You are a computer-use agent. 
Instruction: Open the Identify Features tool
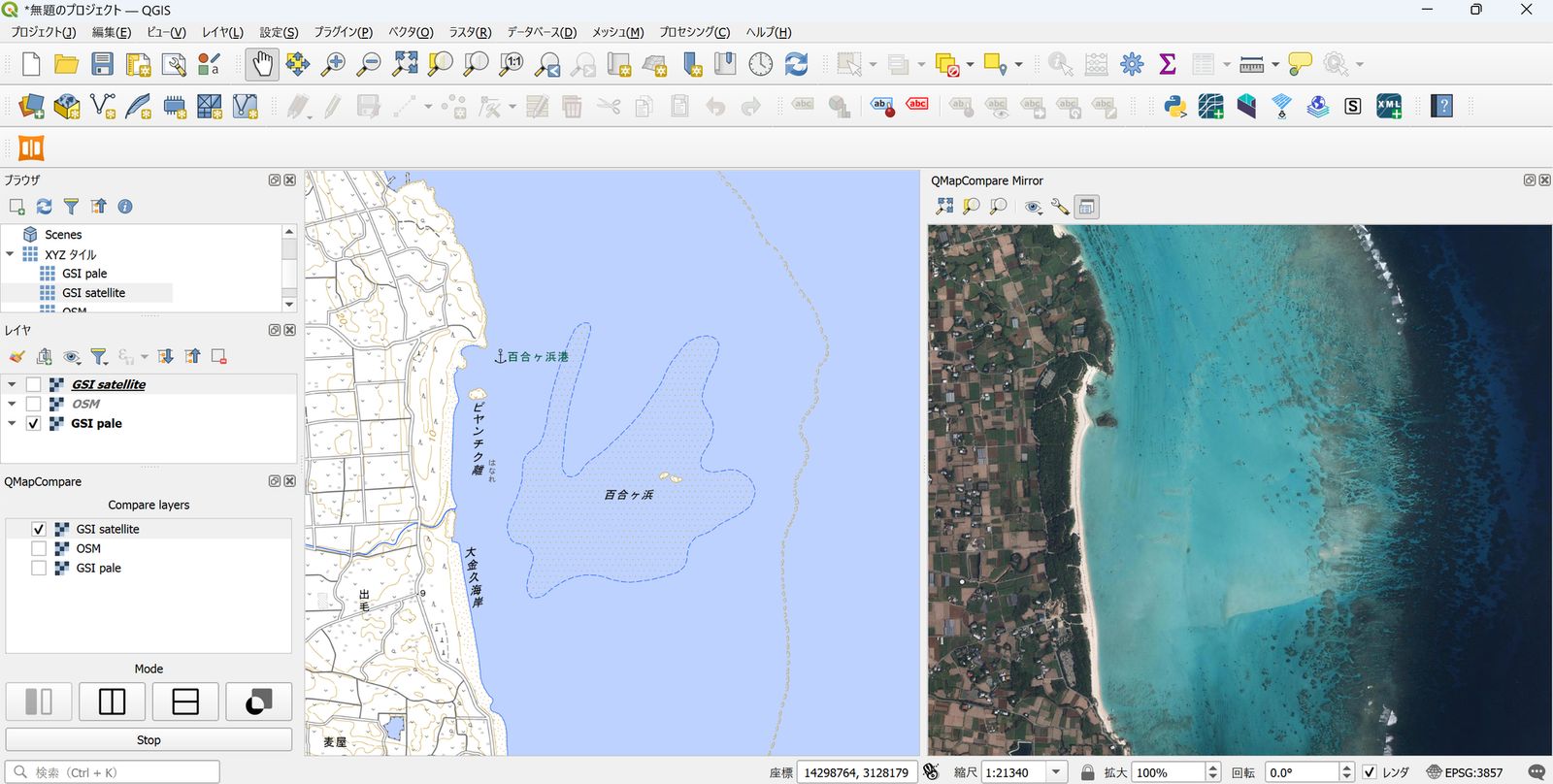coord(1060,64)
